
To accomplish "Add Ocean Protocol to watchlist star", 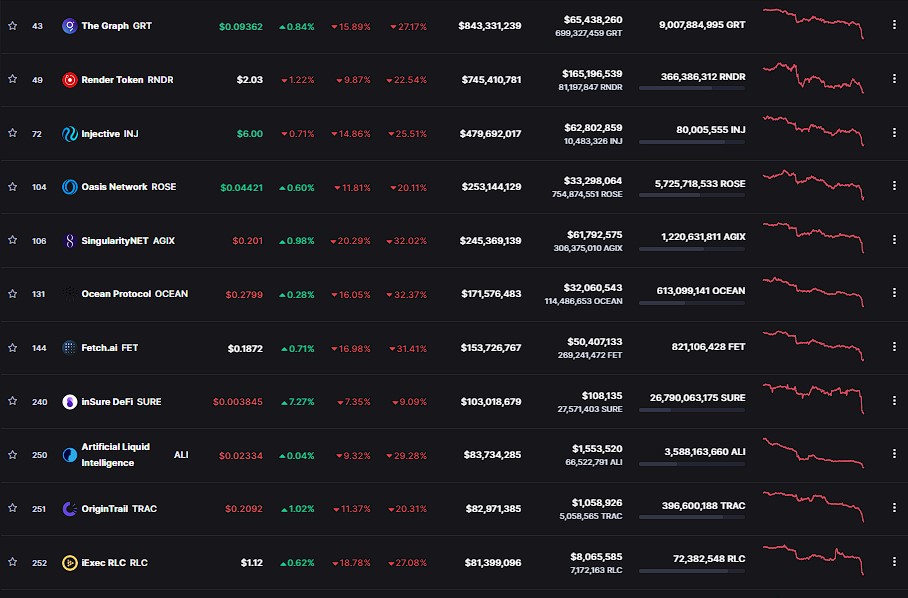I will click(x=12, y=294).
